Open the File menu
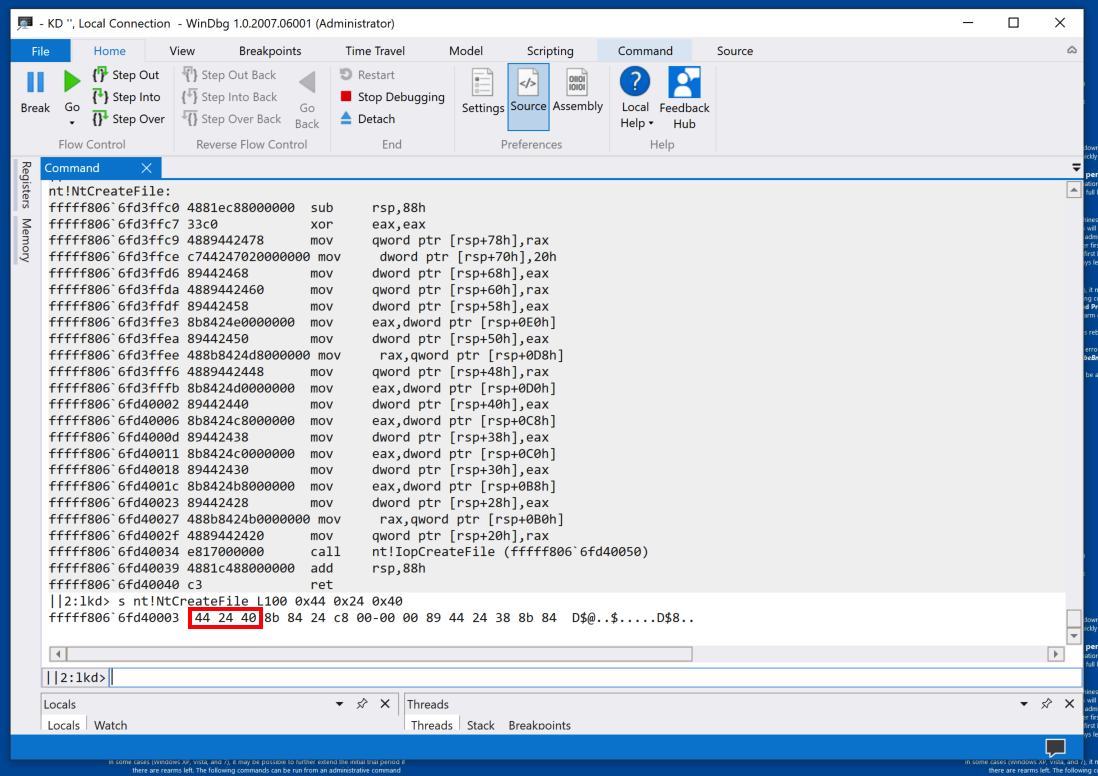Viewport: 1098px width, 776px height. point(41,51)
